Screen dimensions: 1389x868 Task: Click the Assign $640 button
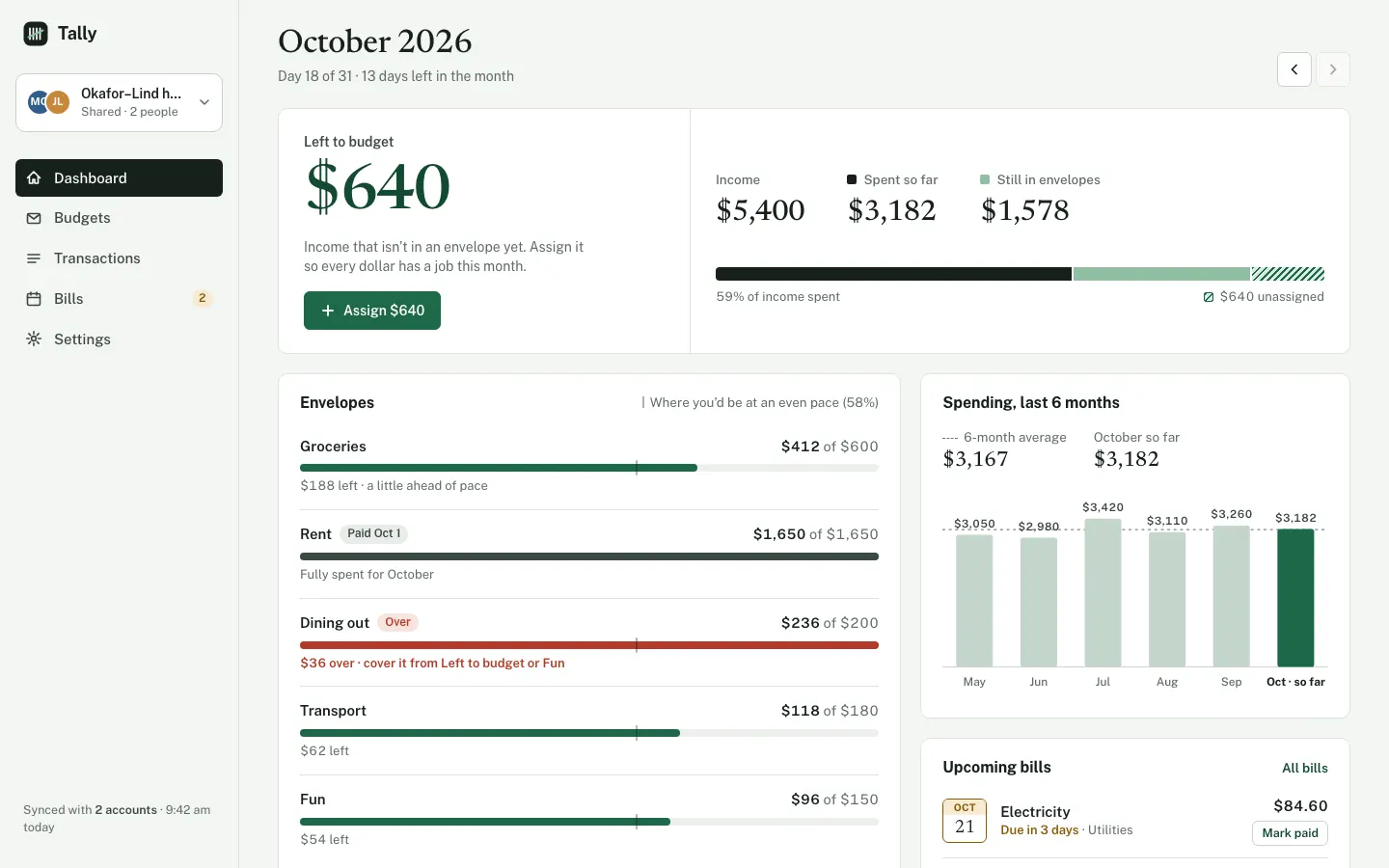tap(372, 311)
